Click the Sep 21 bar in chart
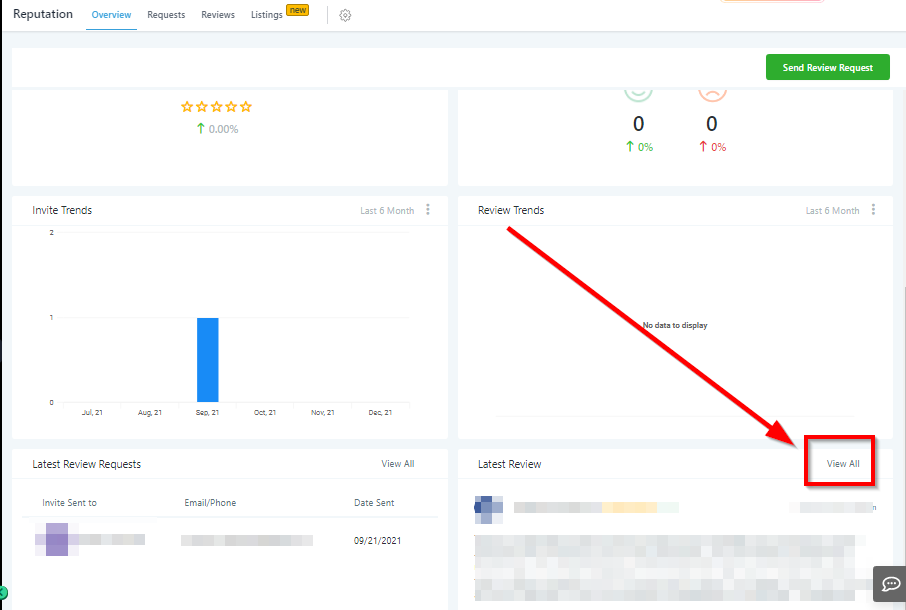Screen dimensions: 906x610 (207, 360)
